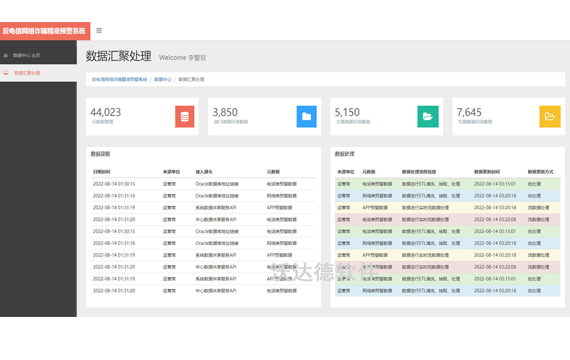The width and height of the screenshot is (570, 360).
Task: Toggle the sidebar with the hamburger menu icon
Action: pyautogui.click(x=99, y=31)
